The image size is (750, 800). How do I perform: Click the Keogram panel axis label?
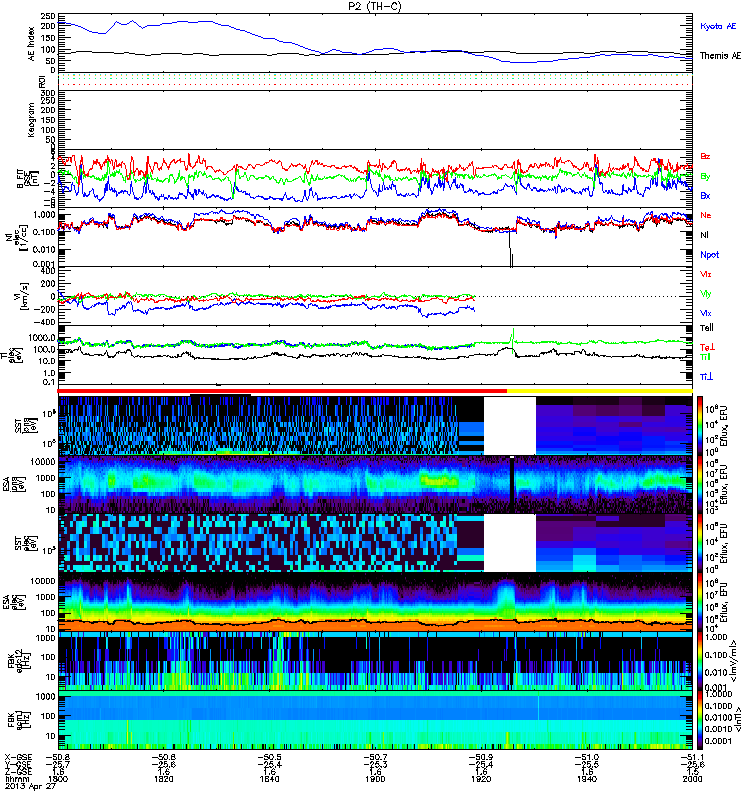(32, 119)
